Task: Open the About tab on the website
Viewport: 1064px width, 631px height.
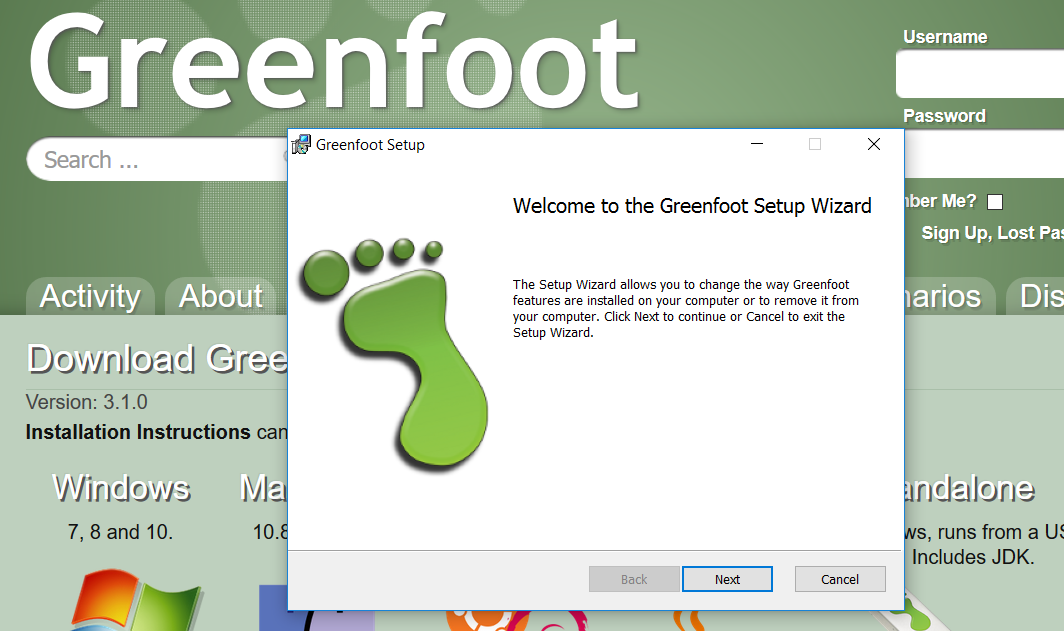Action: (x=221, y=296)
